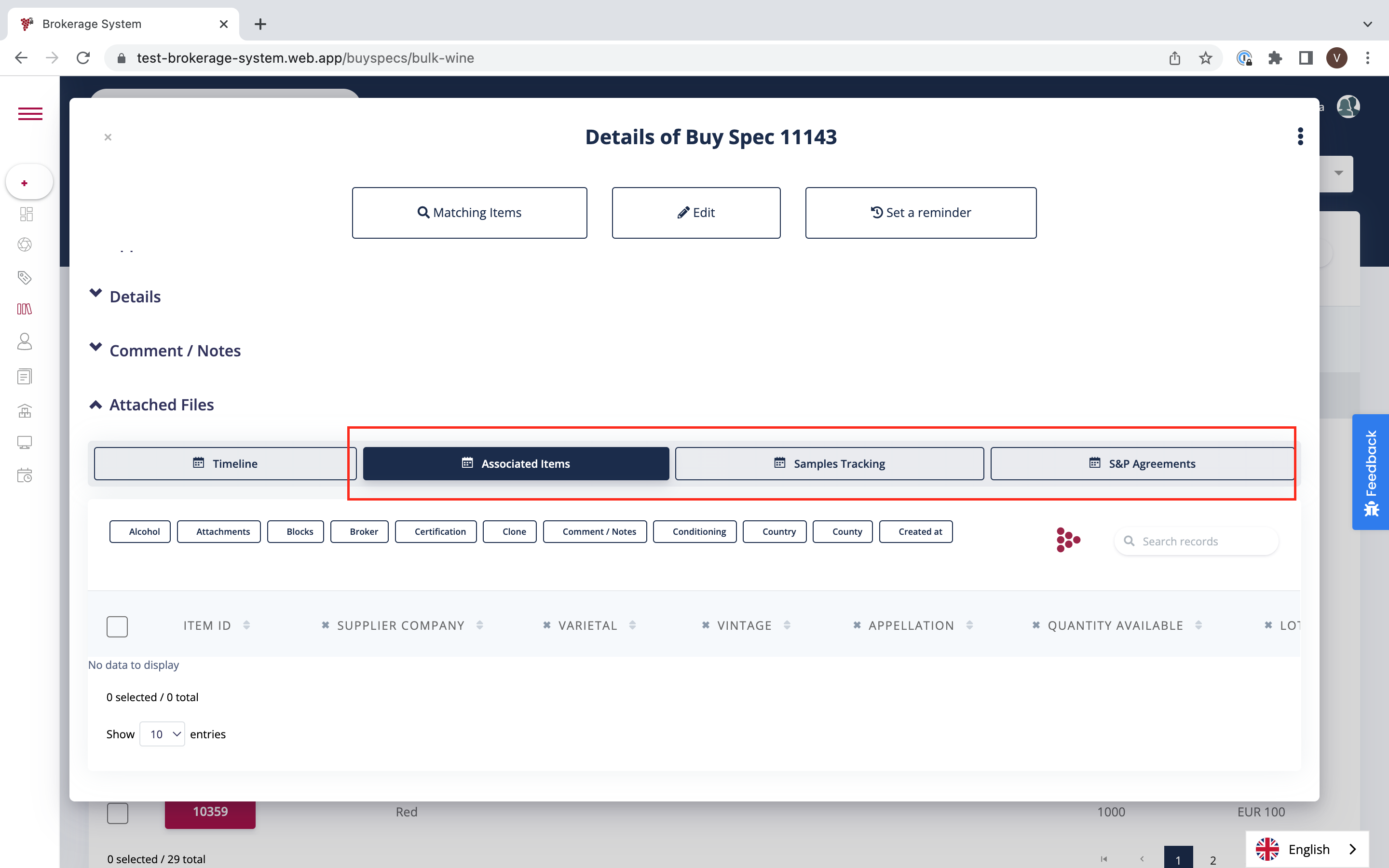The height and width of the screenshot is (868, 1389).
Task: Click the Matching Items button
Action: tap(469, 213)
